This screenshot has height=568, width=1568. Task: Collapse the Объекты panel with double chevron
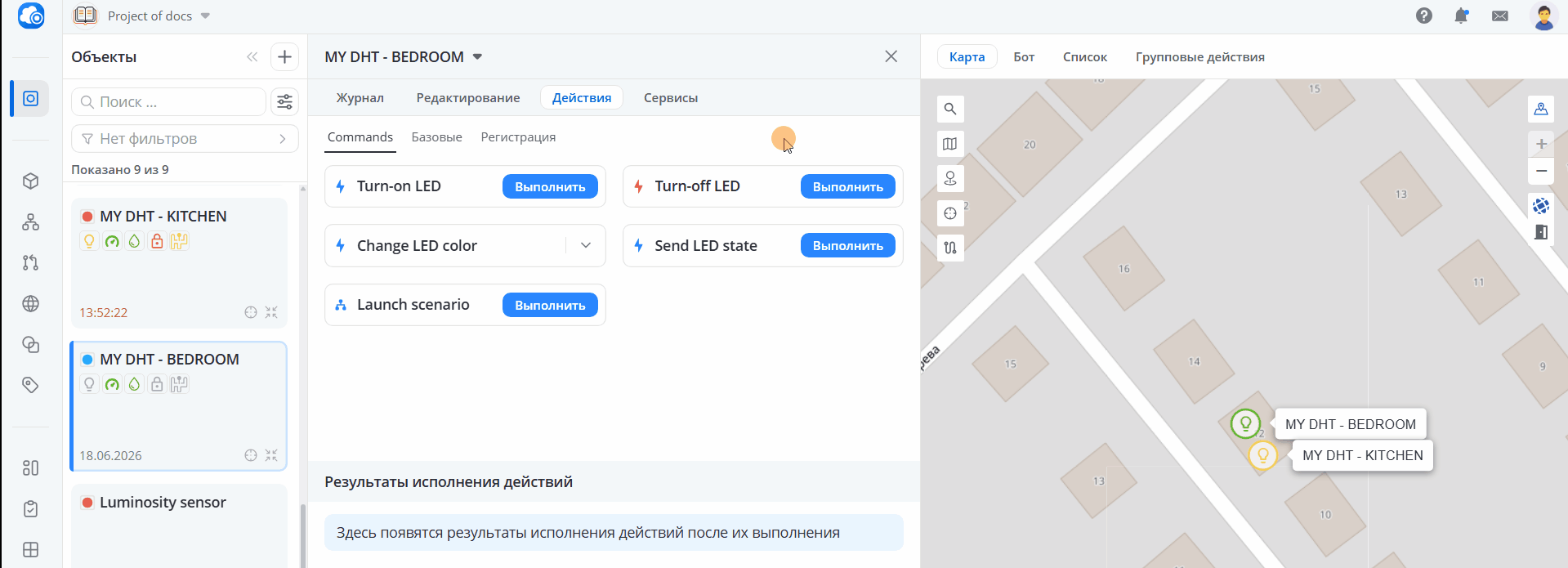tap(252, 56)
